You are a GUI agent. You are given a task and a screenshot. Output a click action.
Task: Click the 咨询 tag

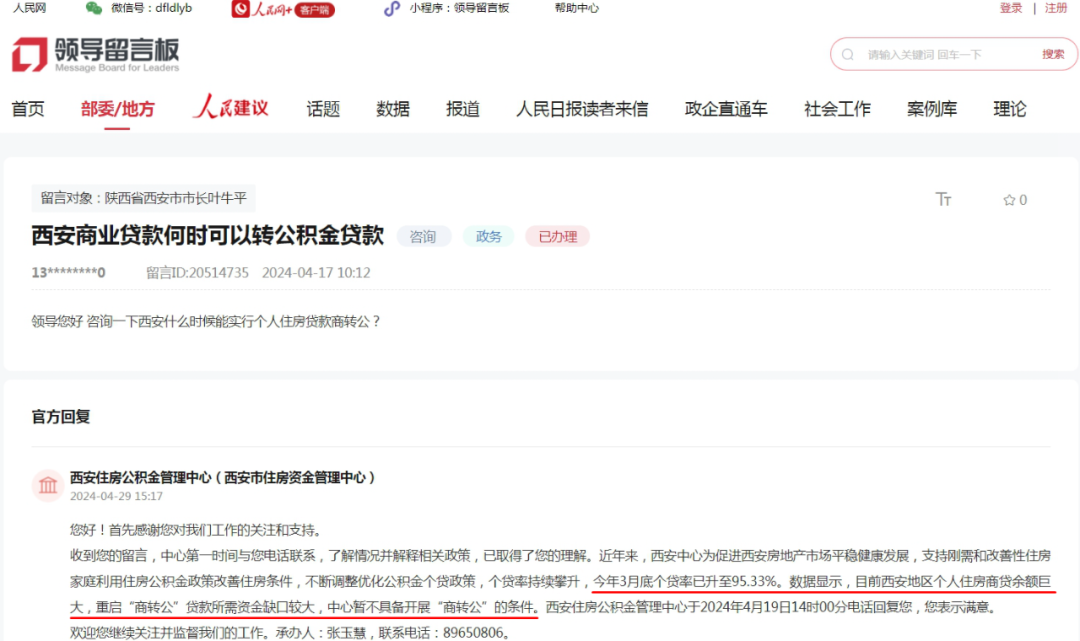pyautogui.click(x=423, y=236)
